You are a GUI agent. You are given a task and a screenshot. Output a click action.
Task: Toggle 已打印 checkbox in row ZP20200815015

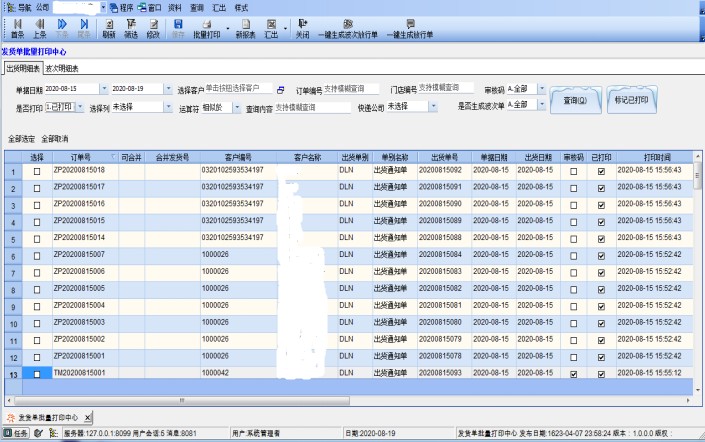tap(601, 222)
